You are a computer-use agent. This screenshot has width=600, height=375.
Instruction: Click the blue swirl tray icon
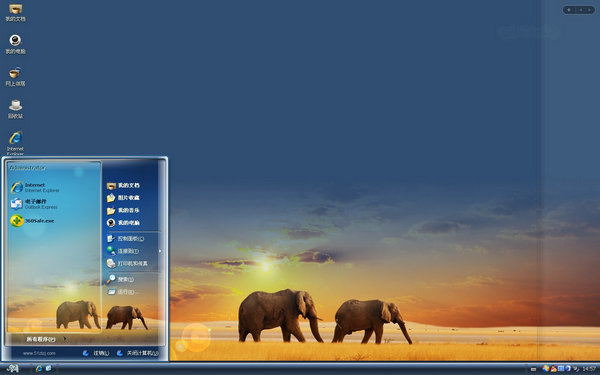[568, 368]
